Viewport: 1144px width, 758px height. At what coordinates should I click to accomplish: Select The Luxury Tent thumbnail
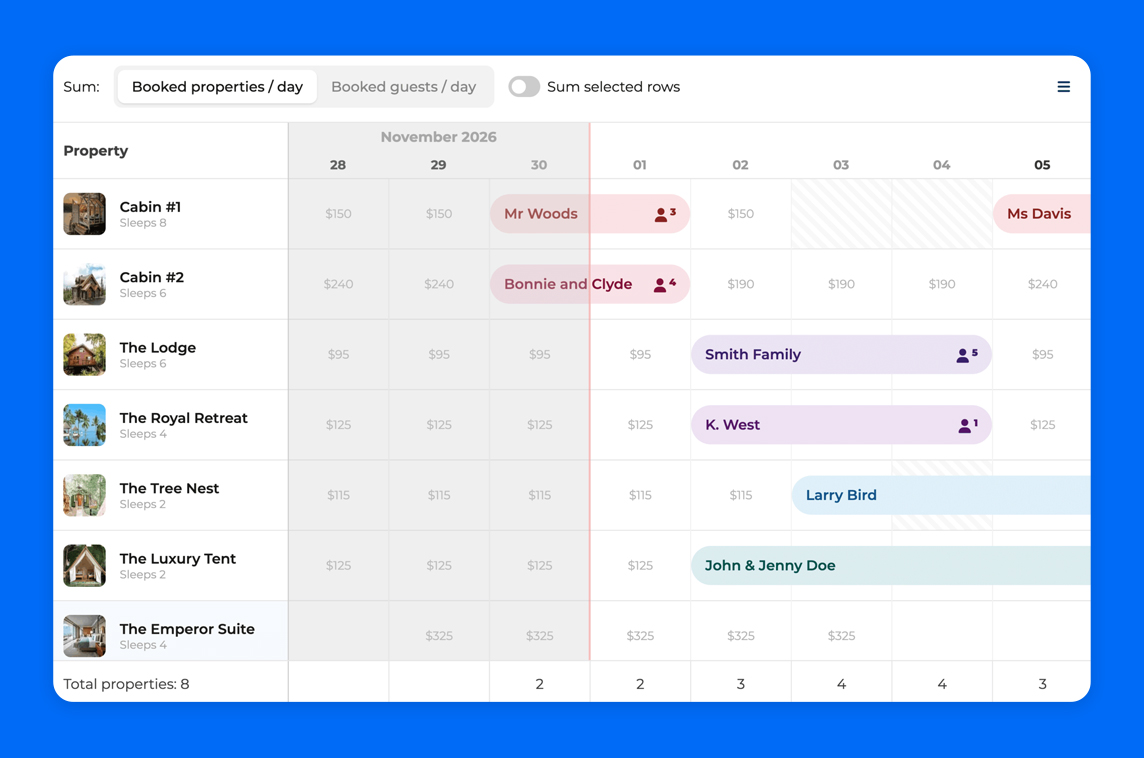coord(85,565)
